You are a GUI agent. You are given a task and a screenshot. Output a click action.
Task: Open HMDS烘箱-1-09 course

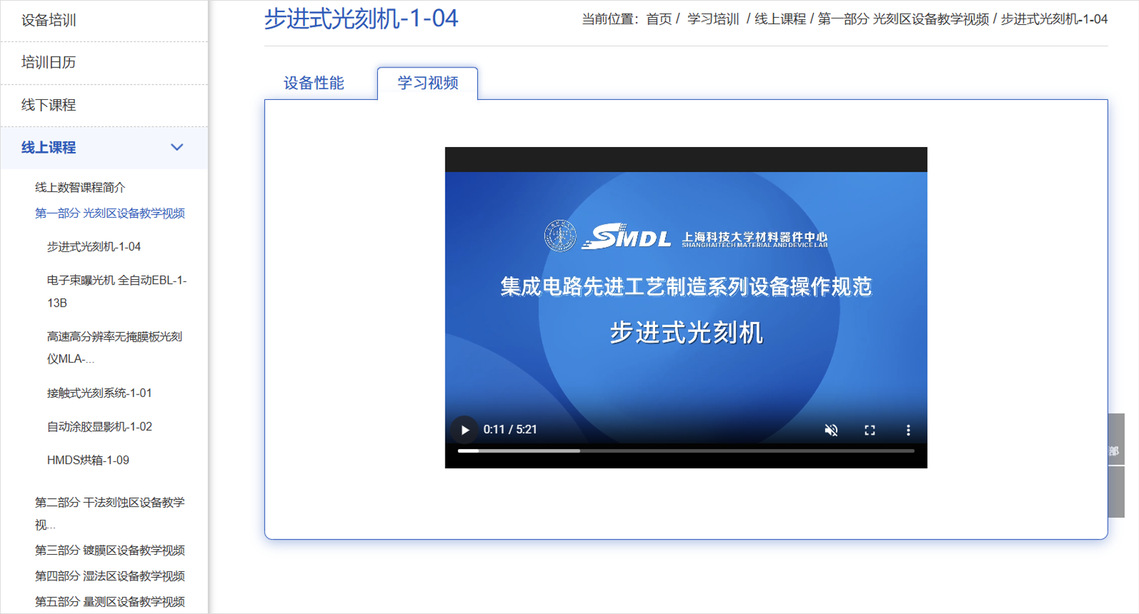pyautogui.click(x=88, y=460)
